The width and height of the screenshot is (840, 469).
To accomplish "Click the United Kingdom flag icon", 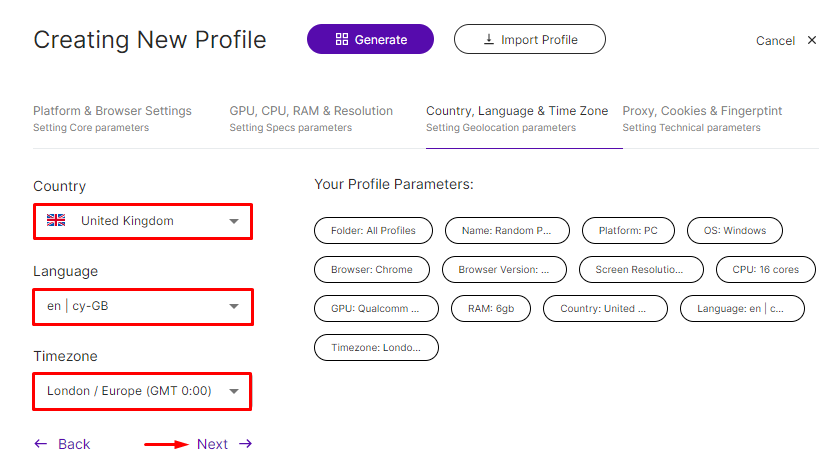I will [x=56, y=220].
